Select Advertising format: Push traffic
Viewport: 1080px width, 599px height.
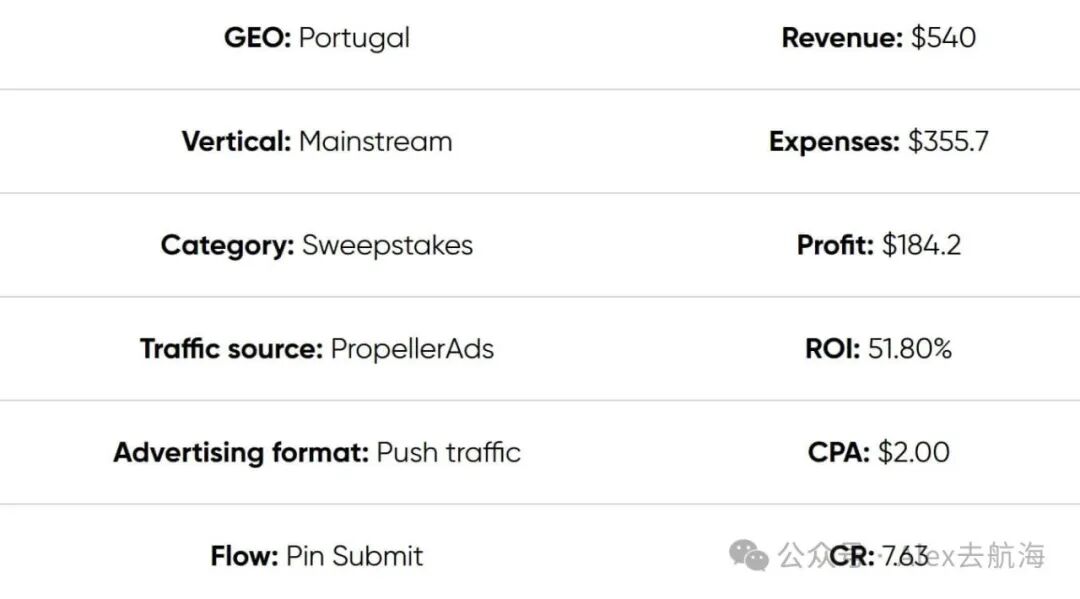coord(317,452)
